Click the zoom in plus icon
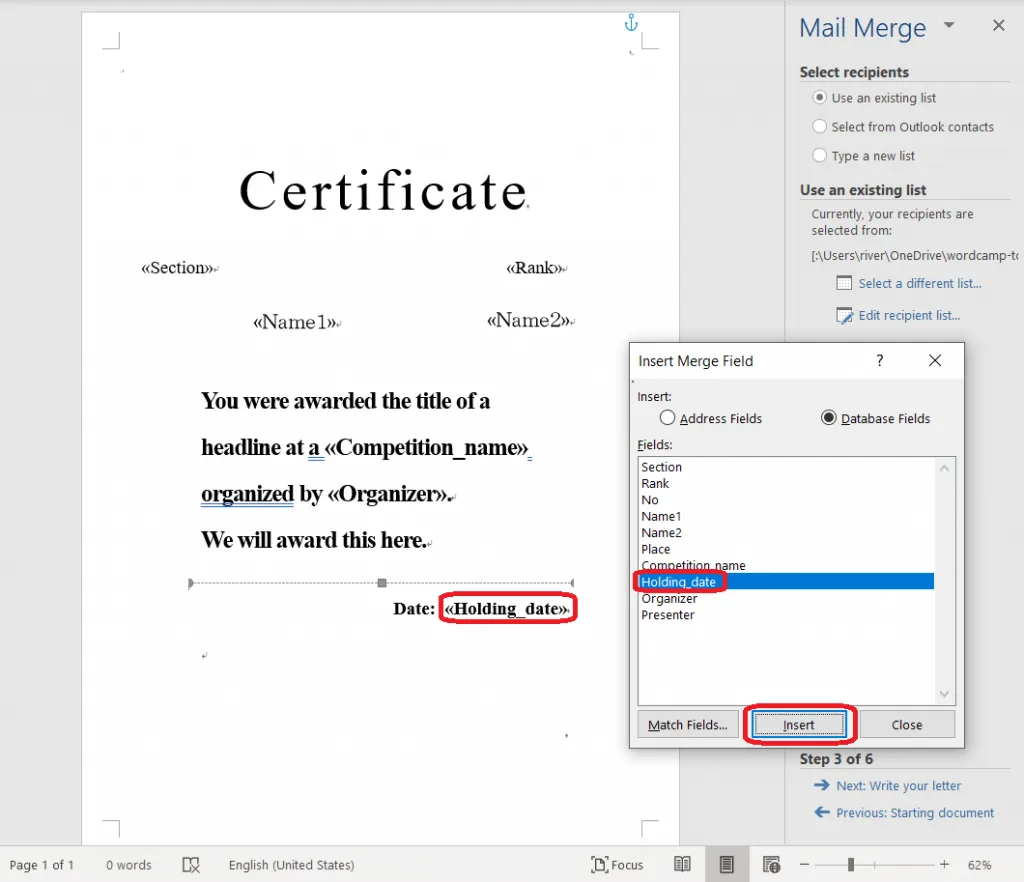 [x=944, y=864]
